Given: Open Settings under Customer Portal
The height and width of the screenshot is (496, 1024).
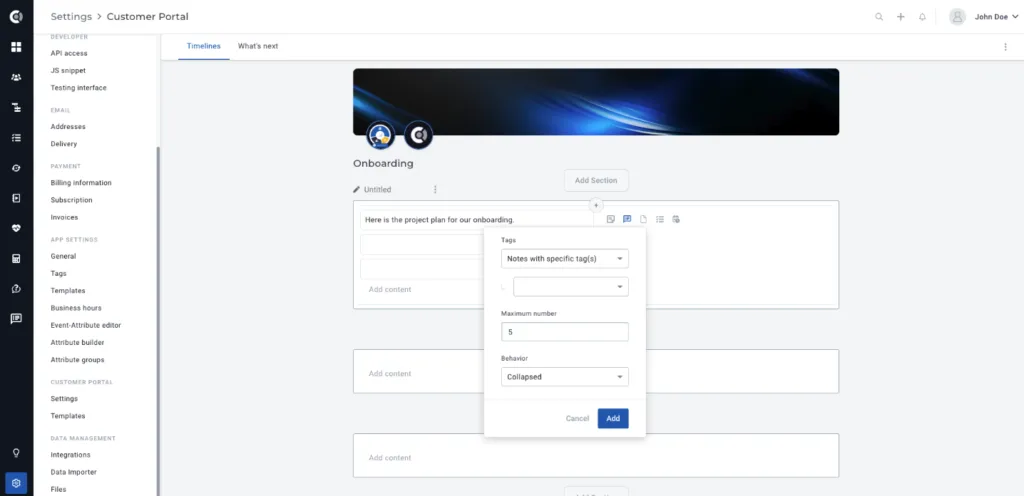Looking at the screenshot, I should tap(64, 399).
